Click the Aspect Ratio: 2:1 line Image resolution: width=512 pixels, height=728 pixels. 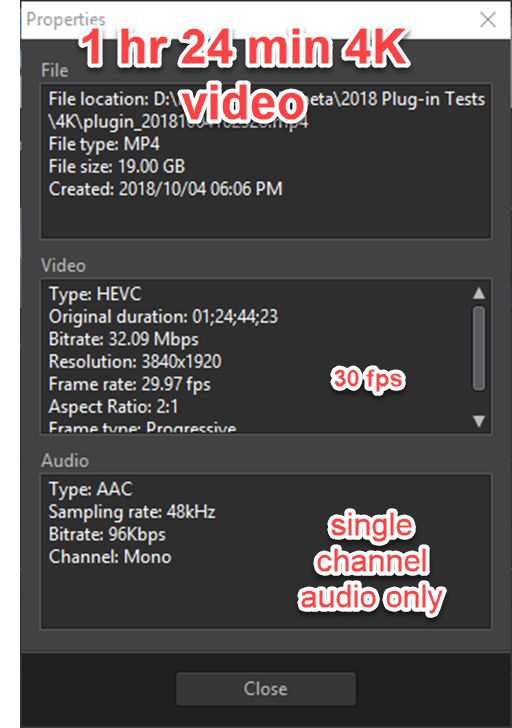(x=113, y=407)
